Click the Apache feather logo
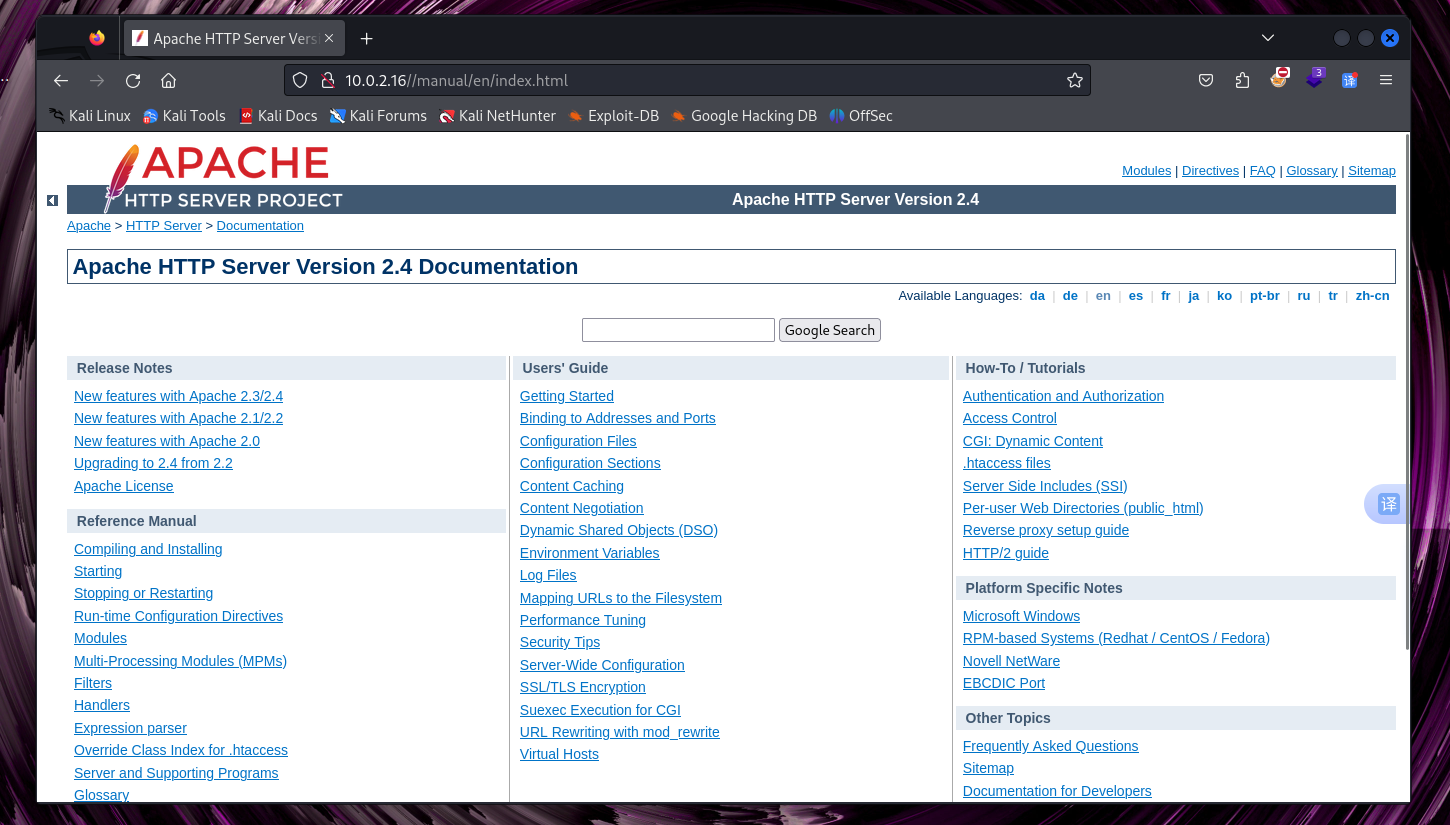This screenshot has width=1450, height=825. coord(121,178)
